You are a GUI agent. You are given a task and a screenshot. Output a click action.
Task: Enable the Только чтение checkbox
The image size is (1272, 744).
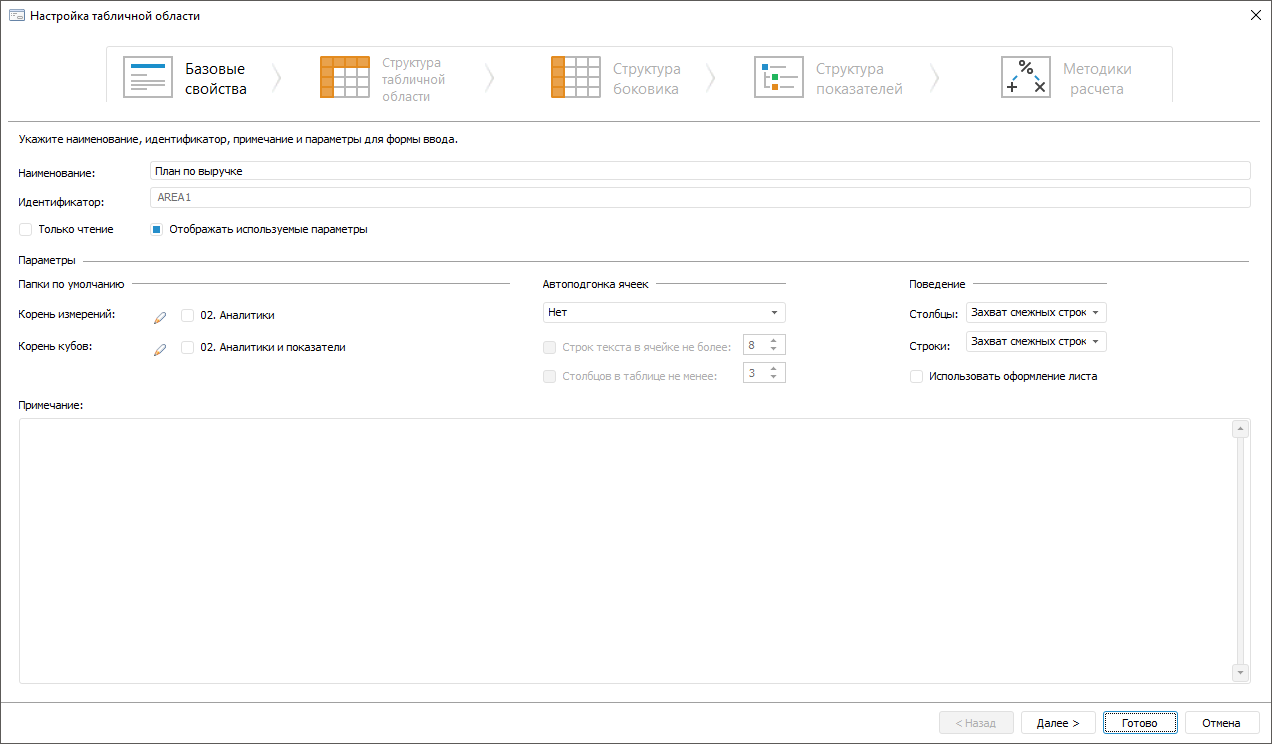(26, 229)
